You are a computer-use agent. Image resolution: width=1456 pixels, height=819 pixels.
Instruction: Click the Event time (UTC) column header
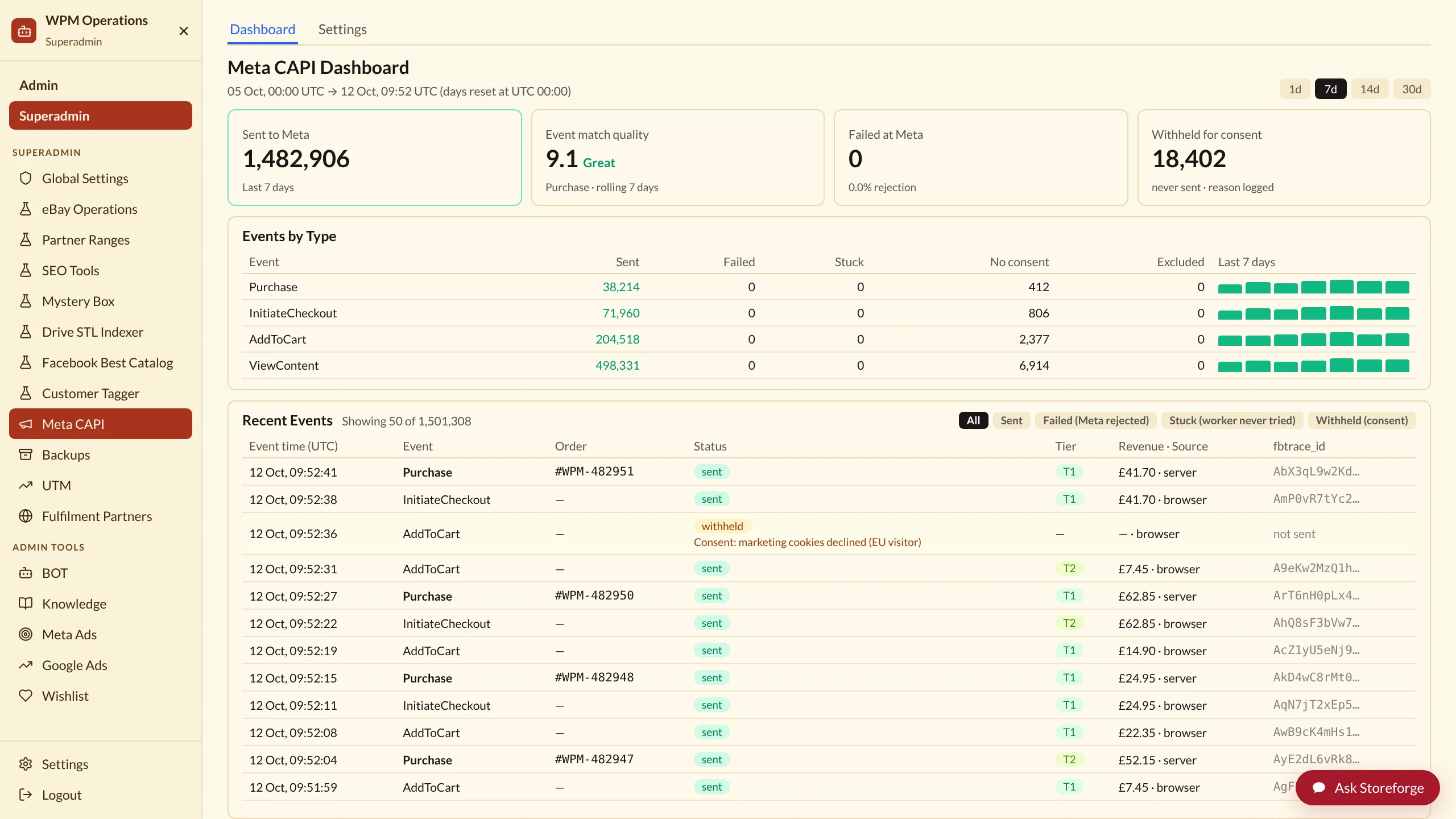click(293, 446)
